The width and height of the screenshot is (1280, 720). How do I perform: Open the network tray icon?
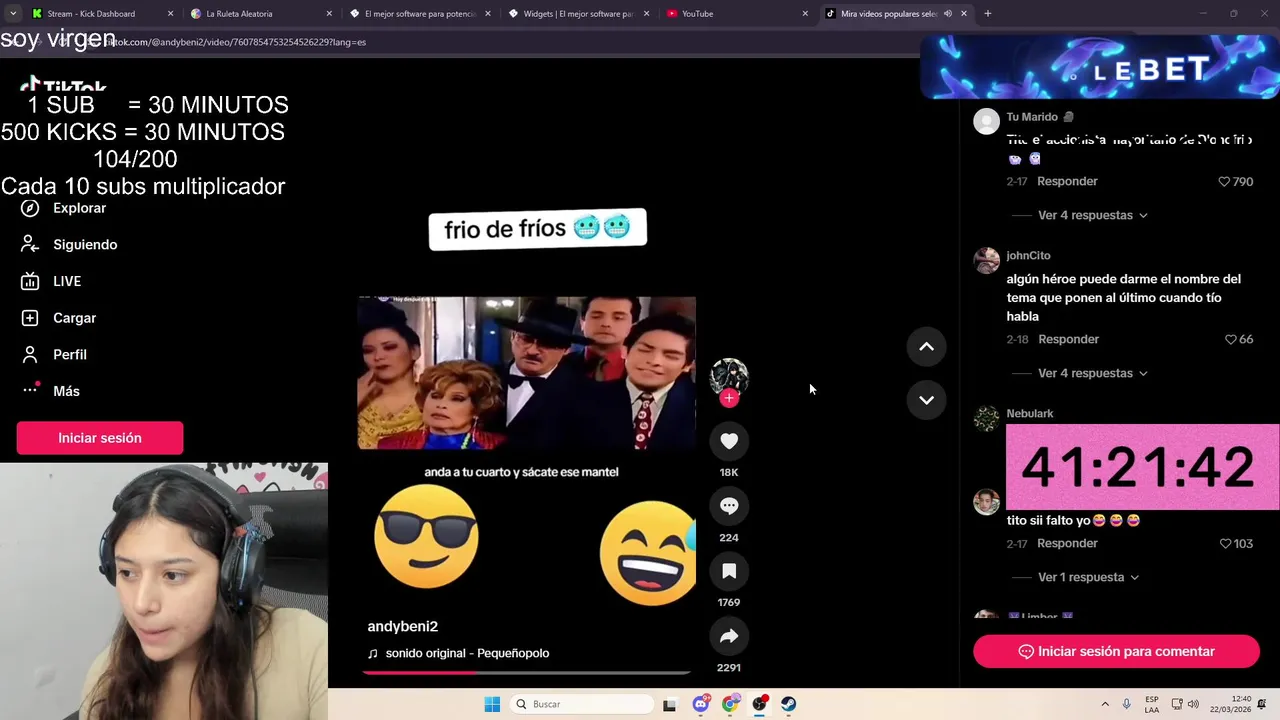(1177, 704)
